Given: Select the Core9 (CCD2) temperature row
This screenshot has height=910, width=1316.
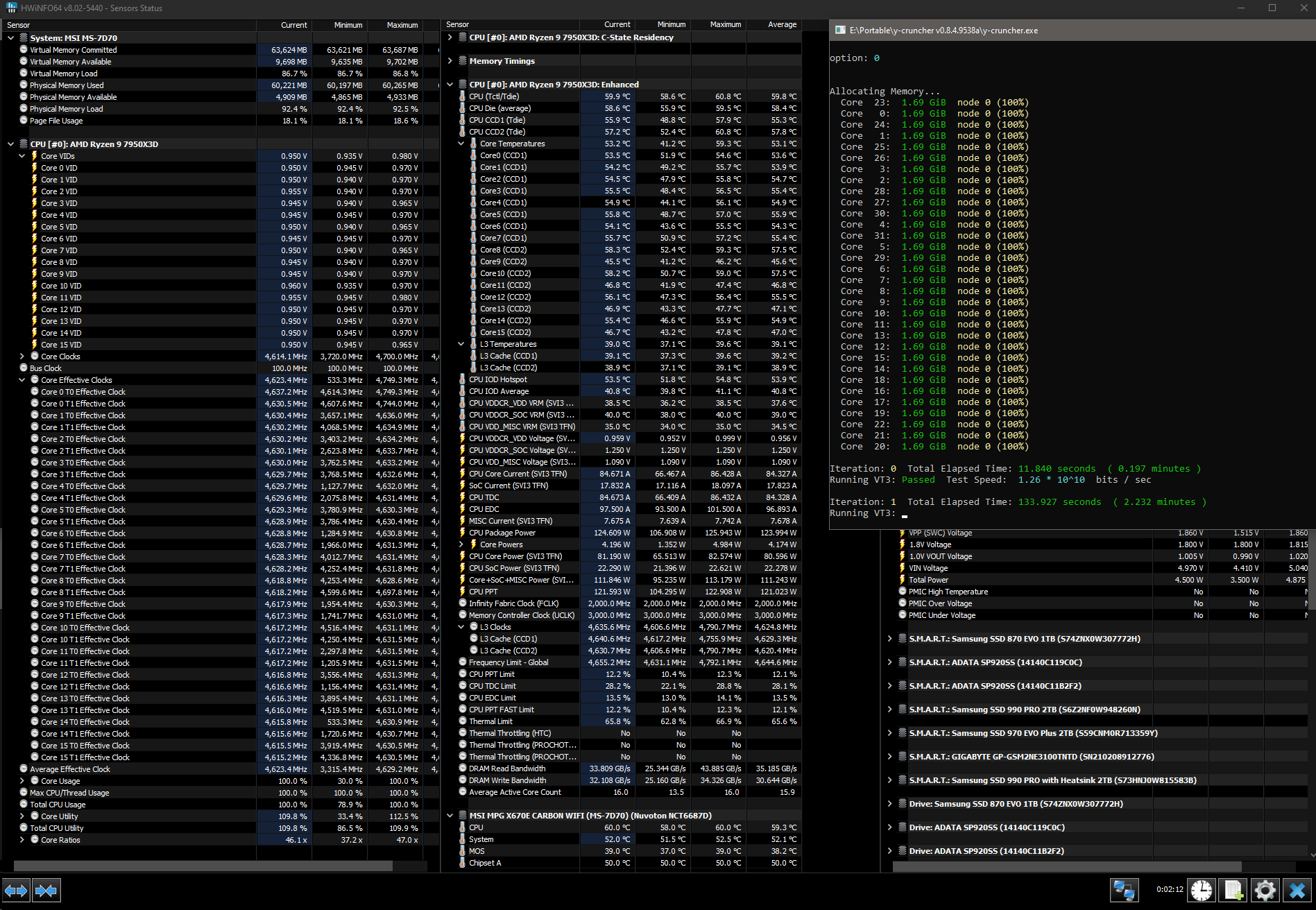Looking at the screenshot, I should click(622, 261).
